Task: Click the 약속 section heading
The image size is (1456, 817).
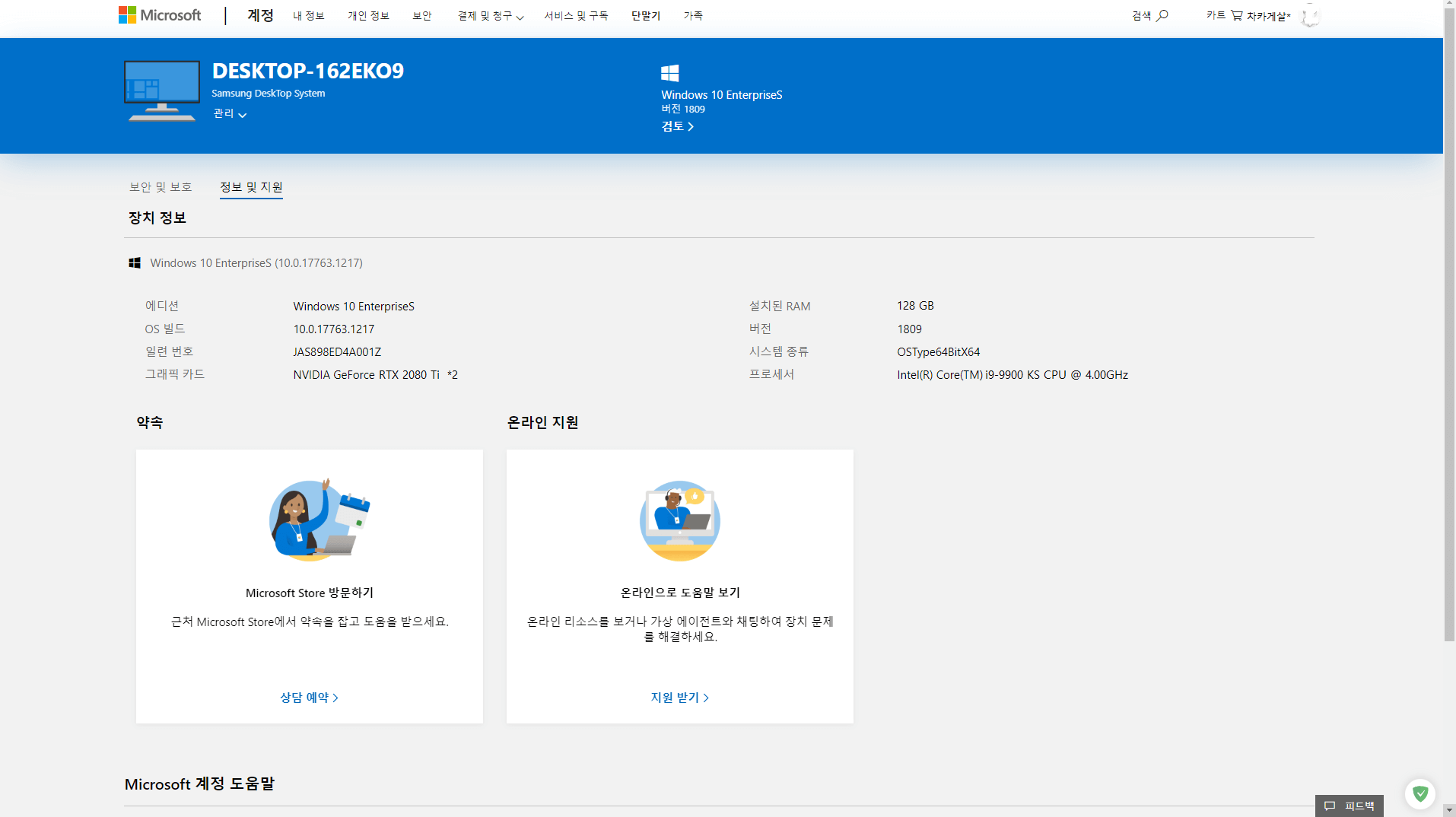Action: click(x=149, y=423)
